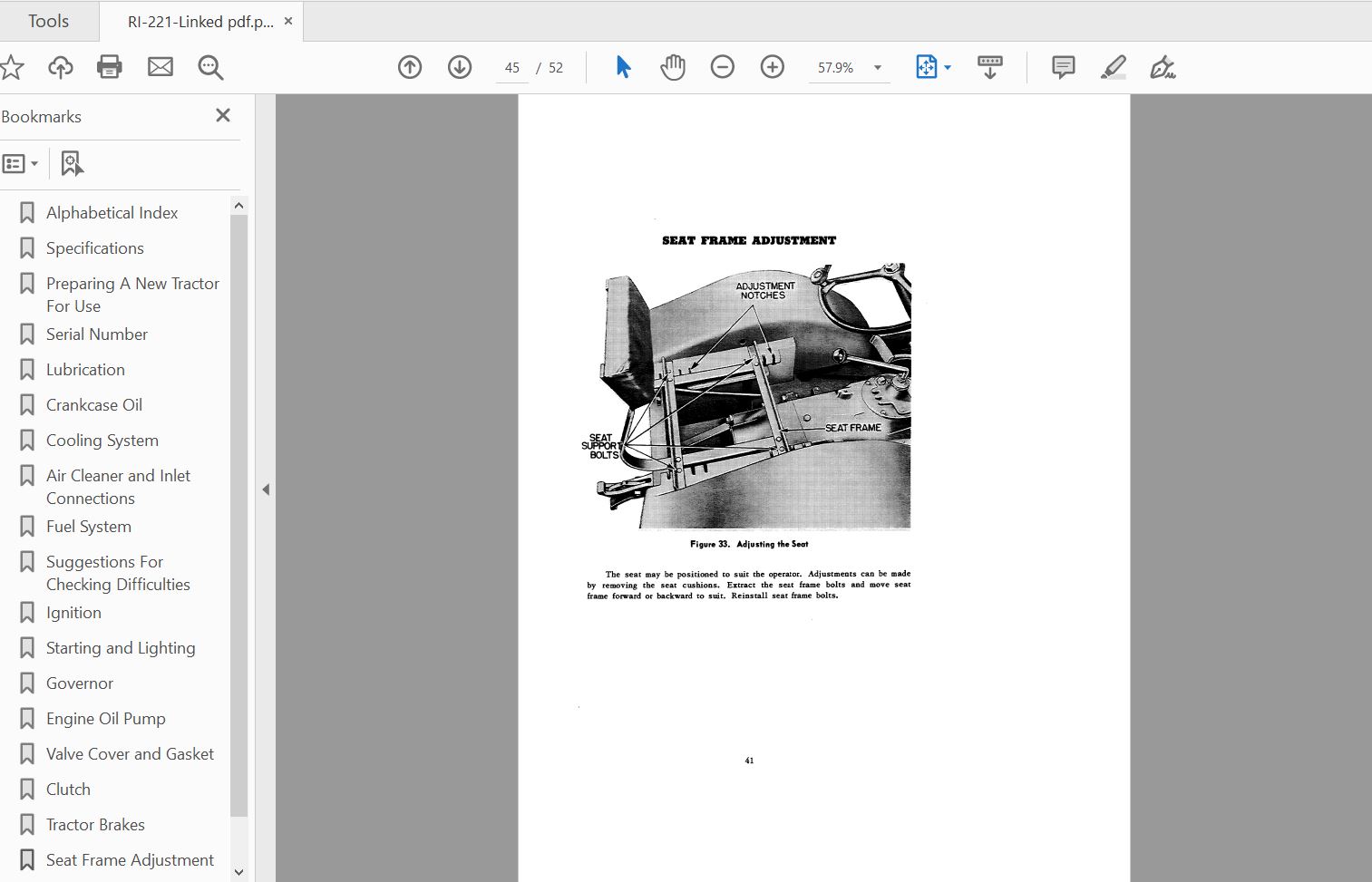The image size is (1372, 882).
Task: Collapse the navigation pane with arrow
Action: click(x=266, y=489)
